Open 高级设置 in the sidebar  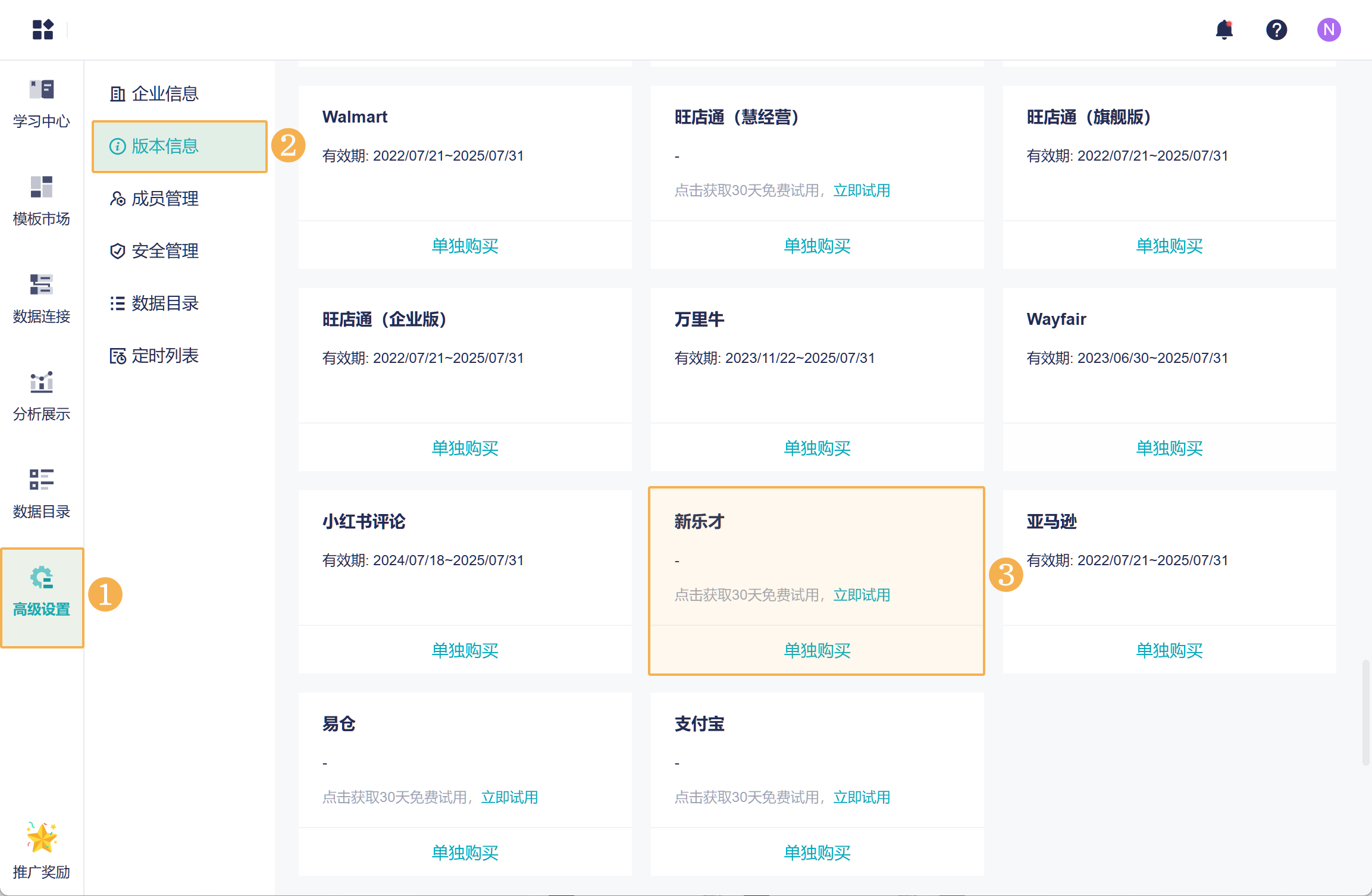[42, 592]
